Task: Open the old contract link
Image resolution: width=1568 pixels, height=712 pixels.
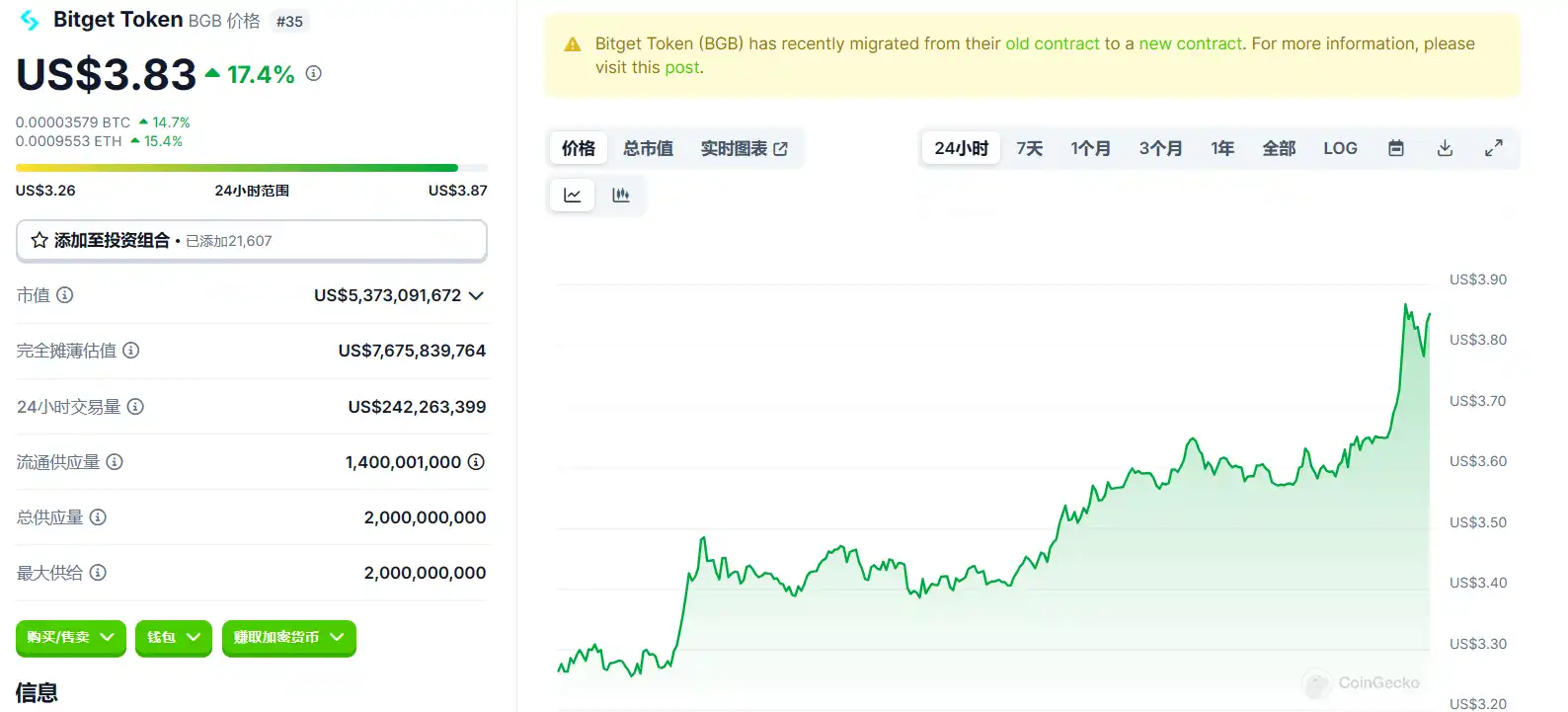Action: click(1052, 43)
